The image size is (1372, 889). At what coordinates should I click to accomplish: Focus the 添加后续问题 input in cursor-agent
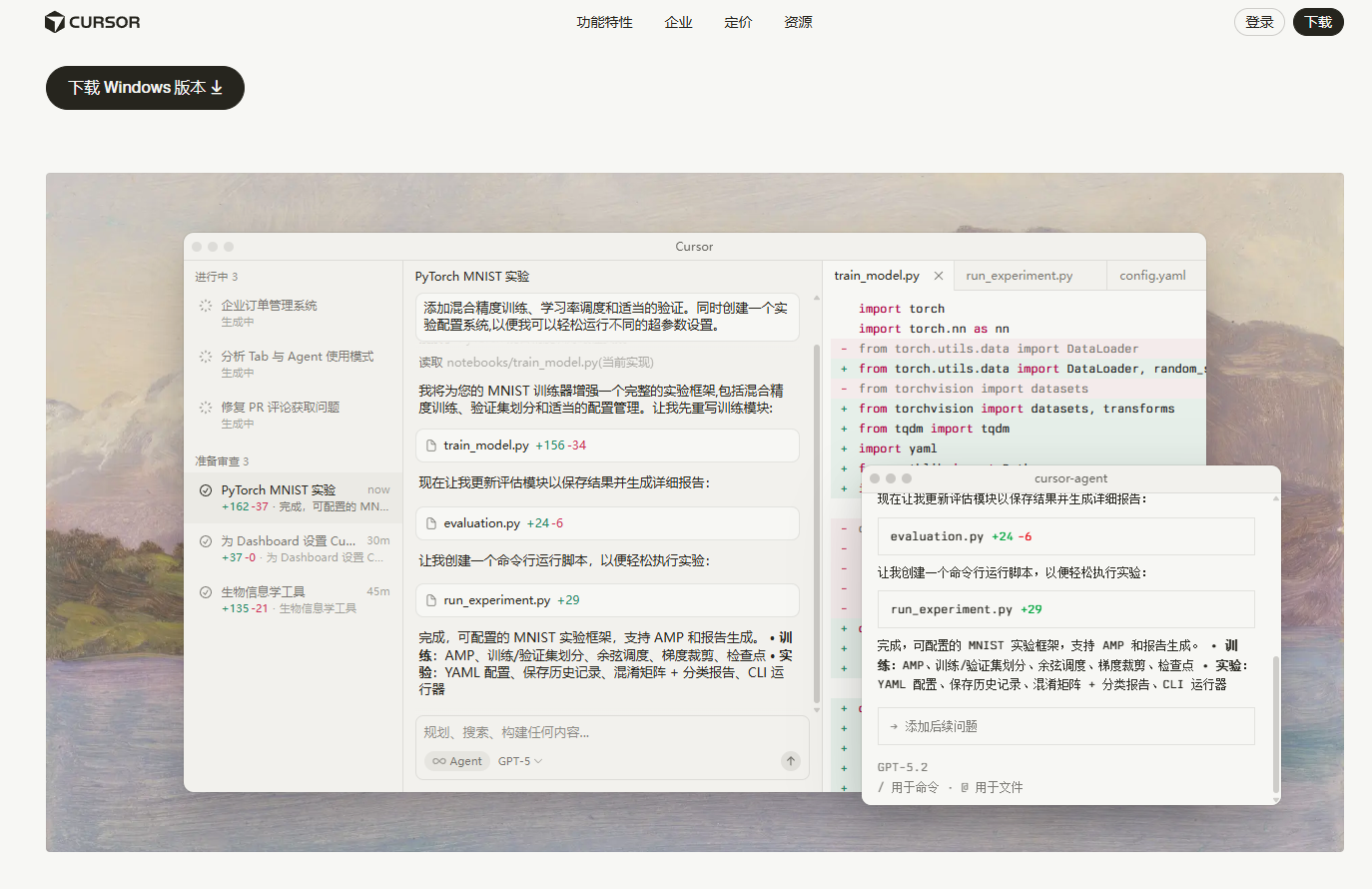tap(1065, 726)
